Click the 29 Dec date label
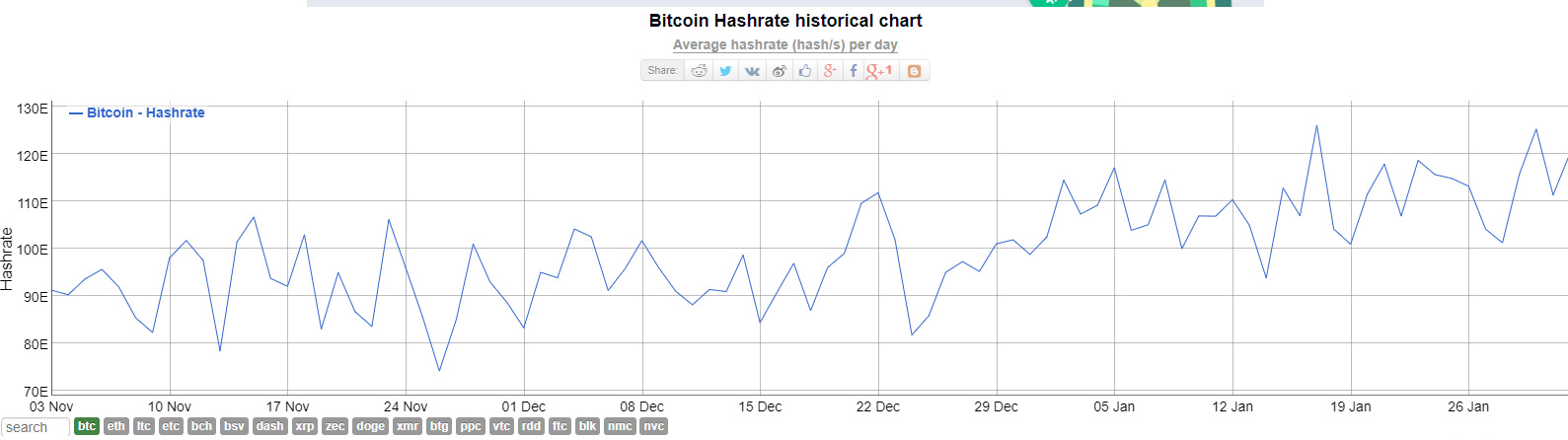Screen dimensions: 1568x440 pos(996,406)
